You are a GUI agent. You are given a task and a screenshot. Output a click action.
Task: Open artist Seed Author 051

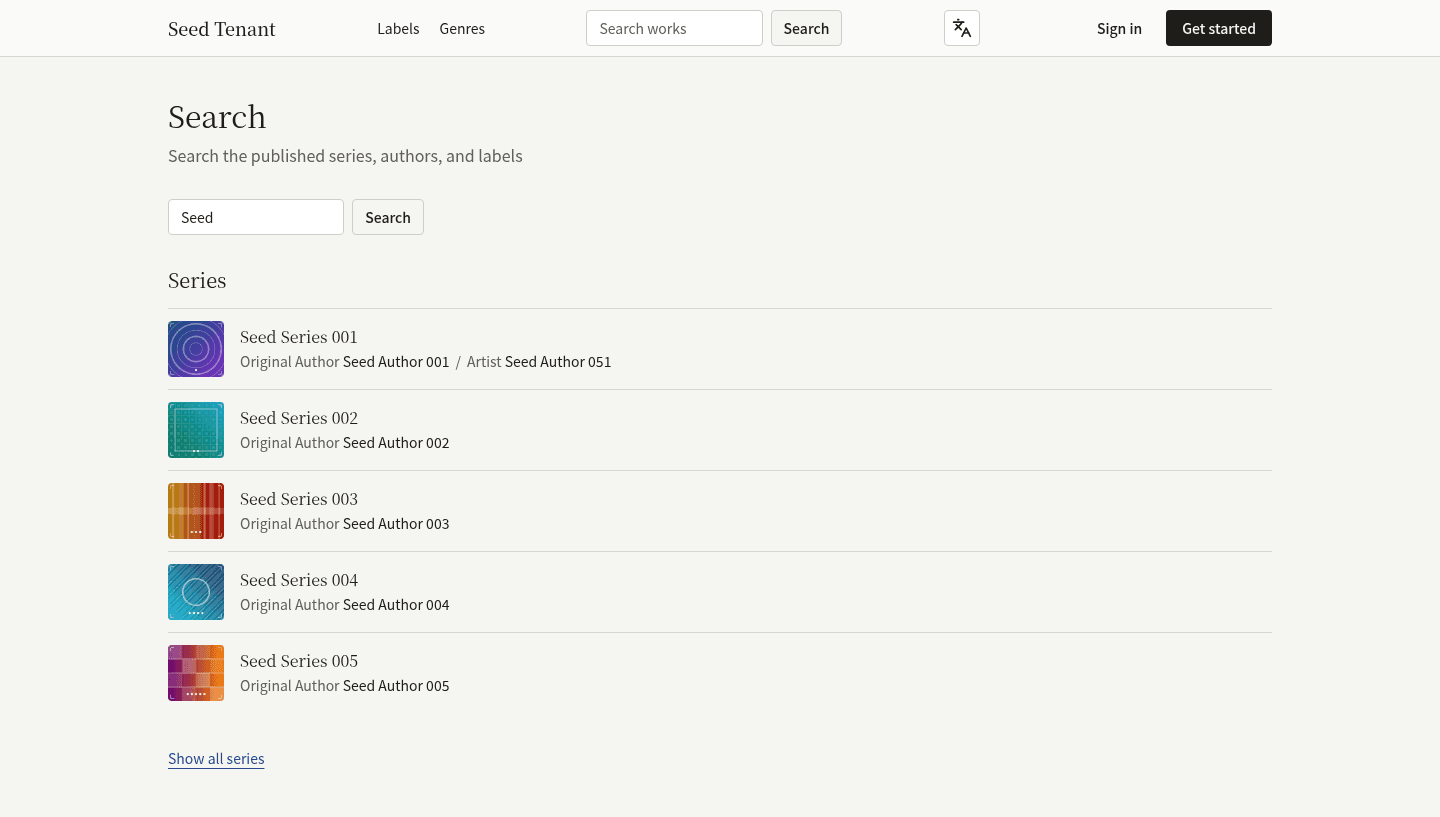coord(558,362)
